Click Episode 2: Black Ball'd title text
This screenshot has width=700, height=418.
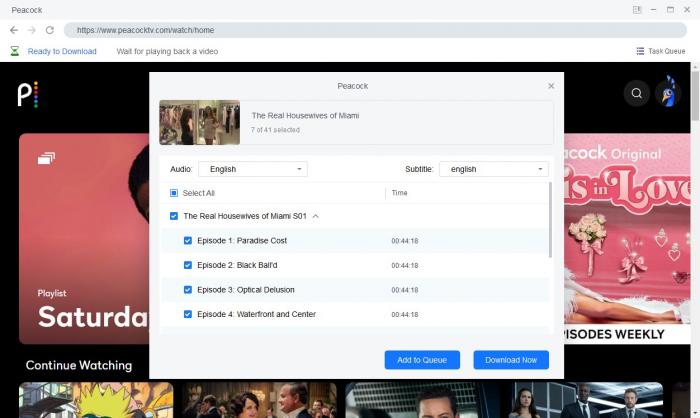click(x=237, y=265)
